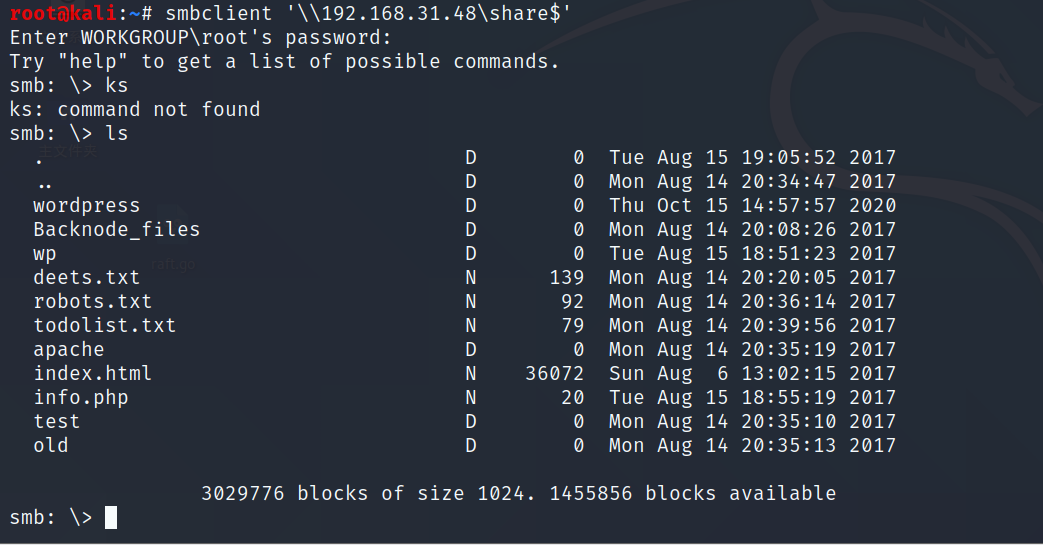
Task: Click the 36072 file size value
Action: tap(555, 373)
